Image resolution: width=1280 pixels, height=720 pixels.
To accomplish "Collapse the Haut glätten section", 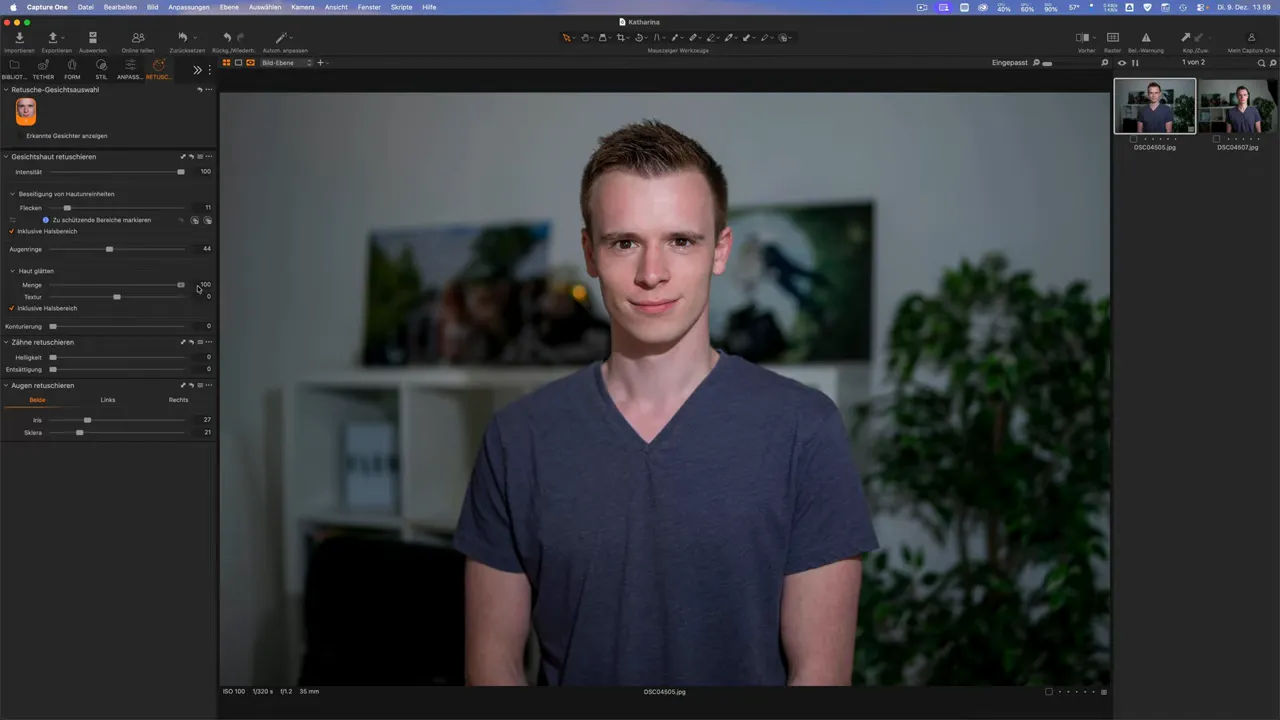I will [11, 271].
